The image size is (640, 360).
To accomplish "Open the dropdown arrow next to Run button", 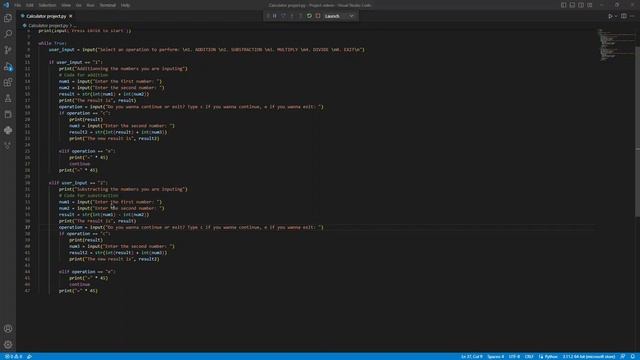I will click(x=616, y=16).
